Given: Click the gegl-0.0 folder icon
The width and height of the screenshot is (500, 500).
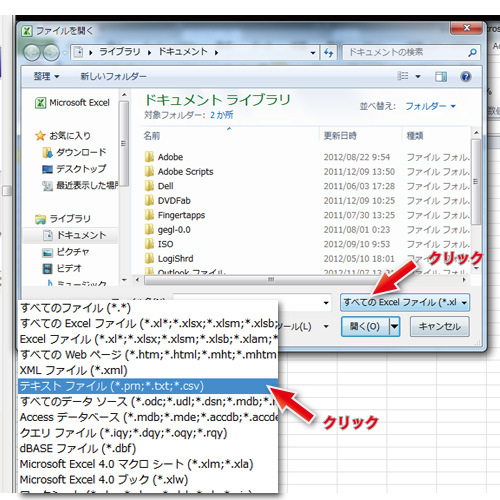Looking at the screenshot, I should click(149, 229).
